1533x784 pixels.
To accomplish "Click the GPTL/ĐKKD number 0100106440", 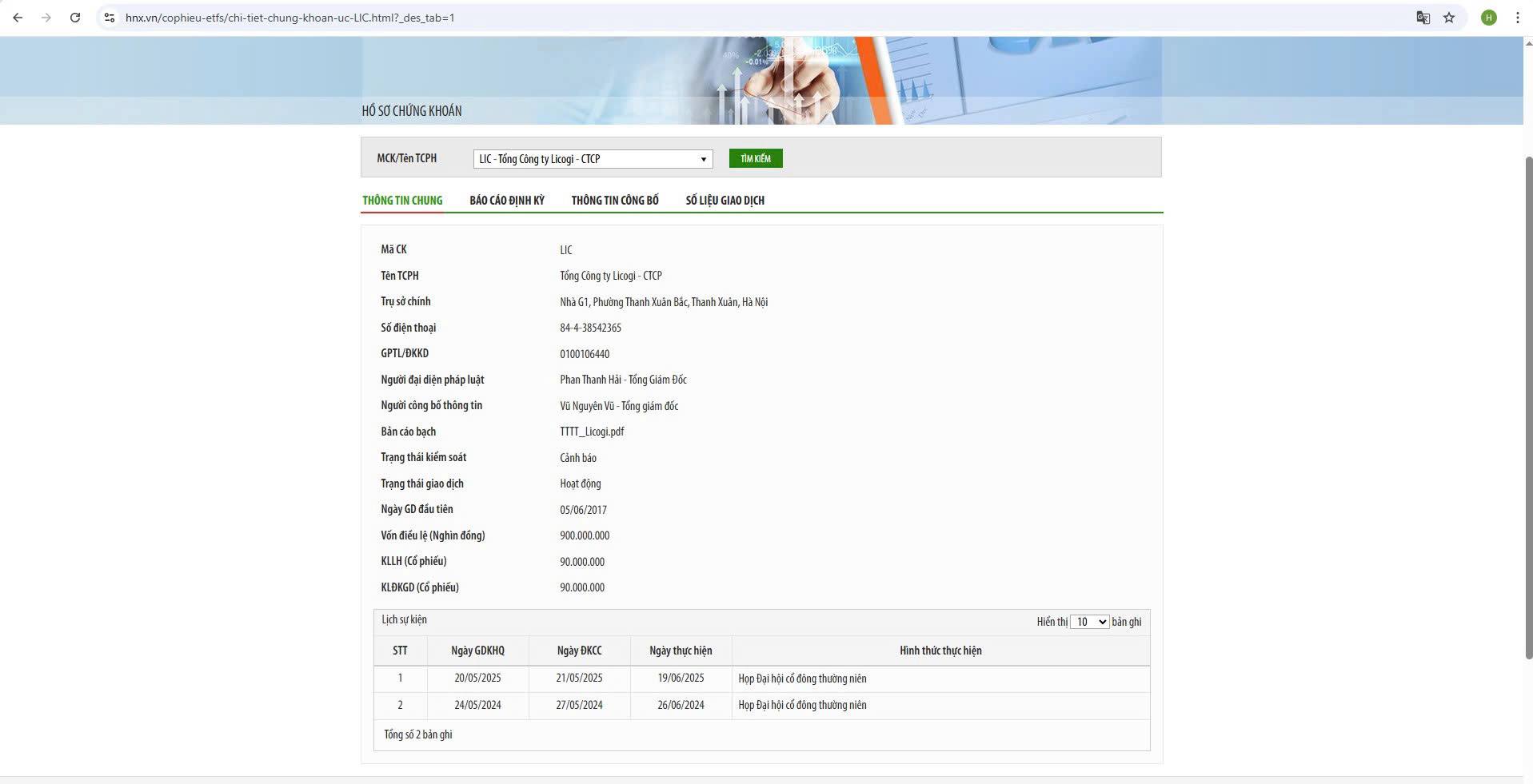I will (585, 354).
